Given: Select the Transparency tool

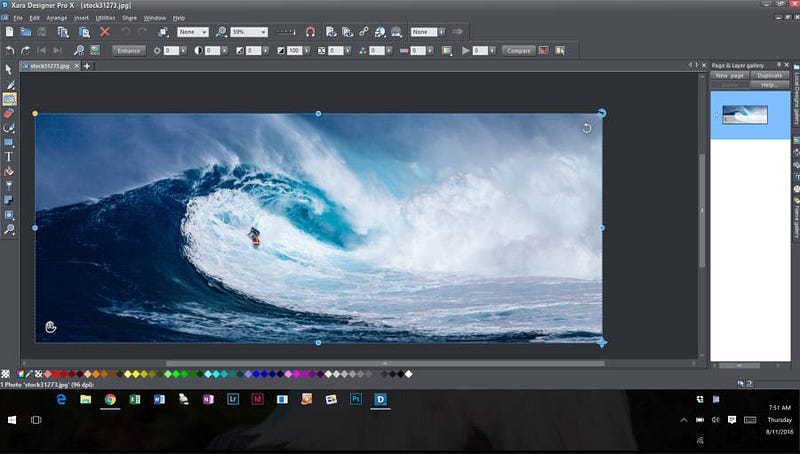Looking at the screenshot, I should (9, 186).
